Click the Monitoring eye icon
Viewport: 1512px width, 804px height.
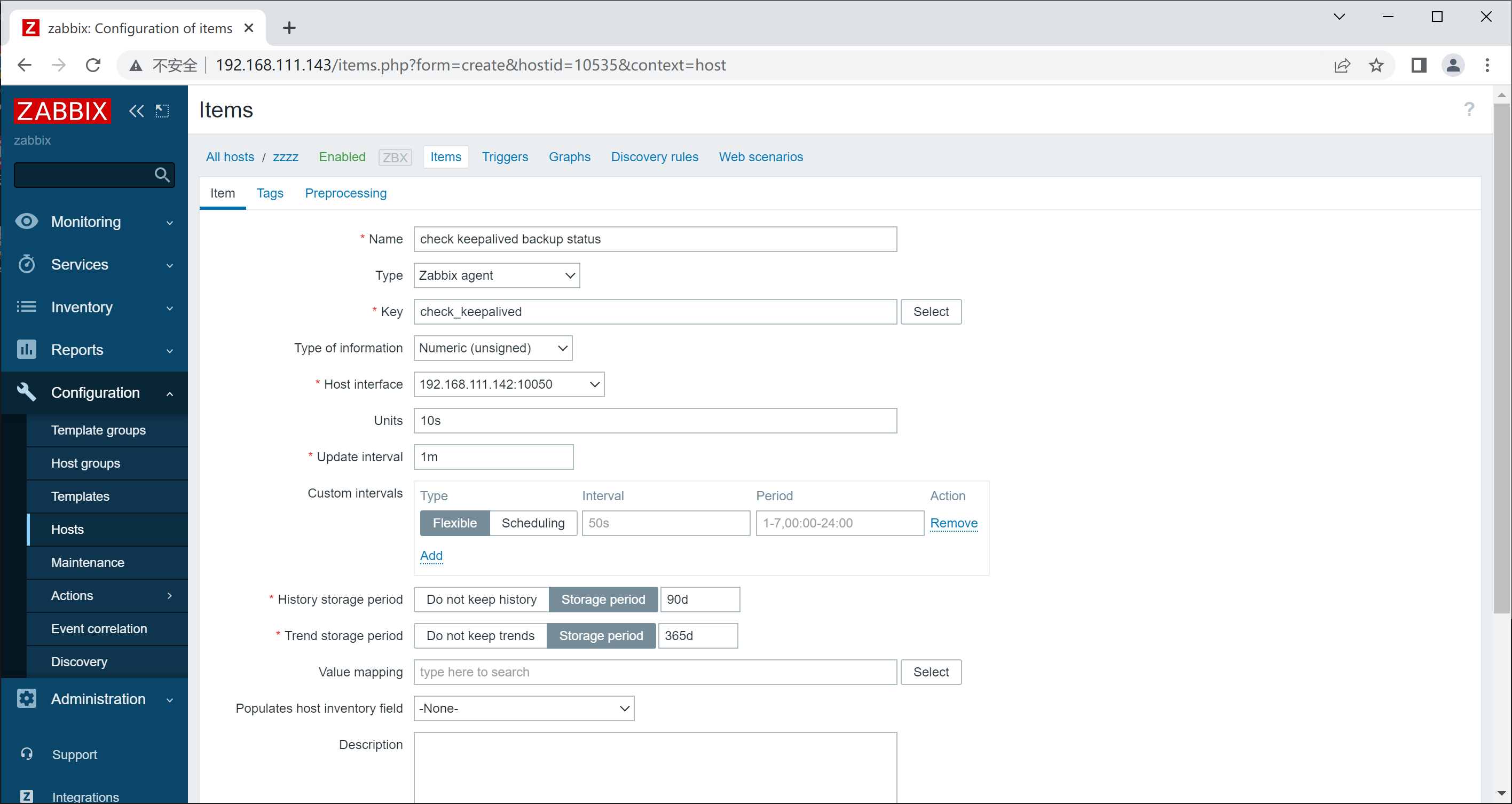[x=26, y=221]
